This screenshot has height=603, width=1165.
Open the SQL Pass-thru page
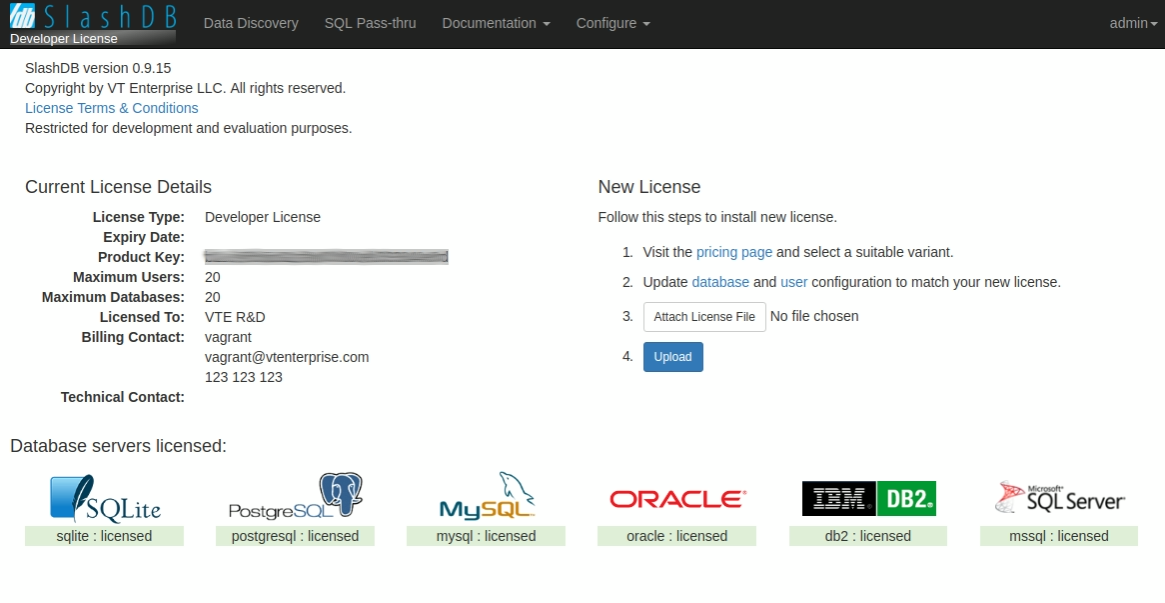point(370,23)
